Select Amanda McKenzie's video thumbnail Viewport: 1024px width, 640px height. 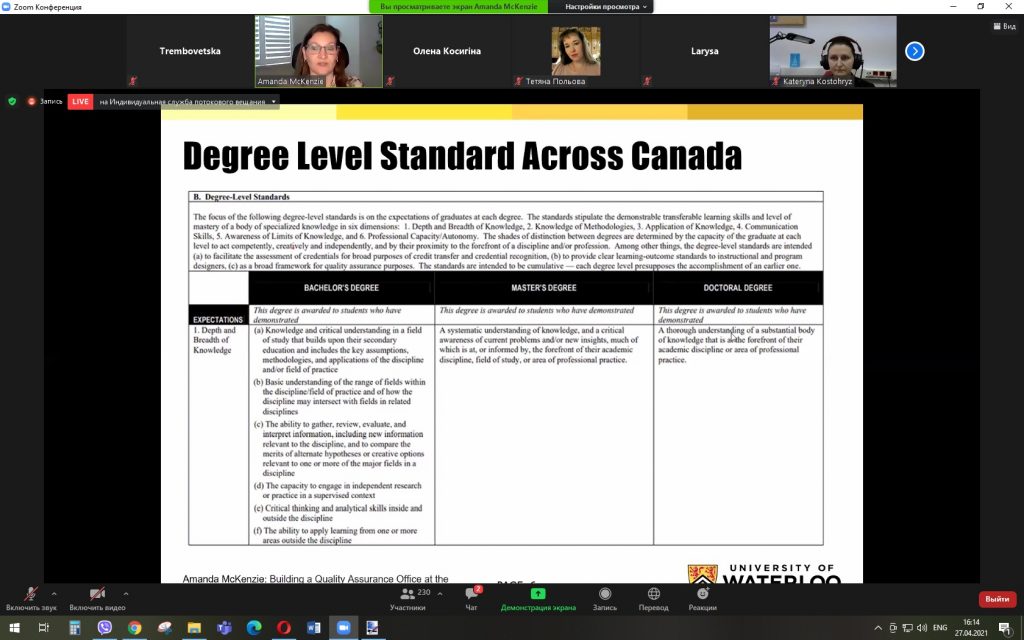[319, 51]
